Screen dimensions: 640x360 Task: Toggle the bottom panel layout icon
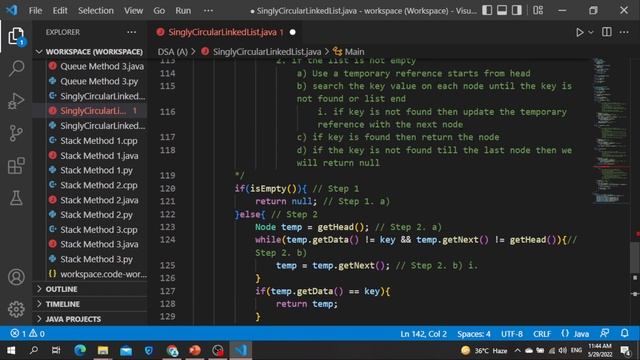502,10
